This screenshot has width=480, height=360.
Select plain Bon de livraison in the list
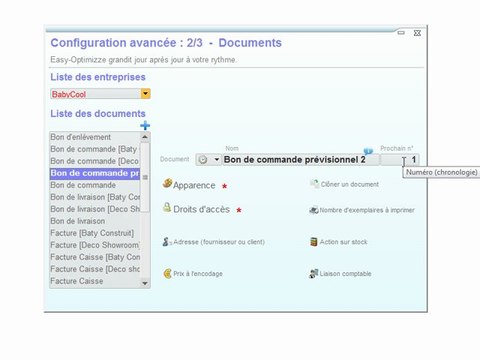(95, 221)
